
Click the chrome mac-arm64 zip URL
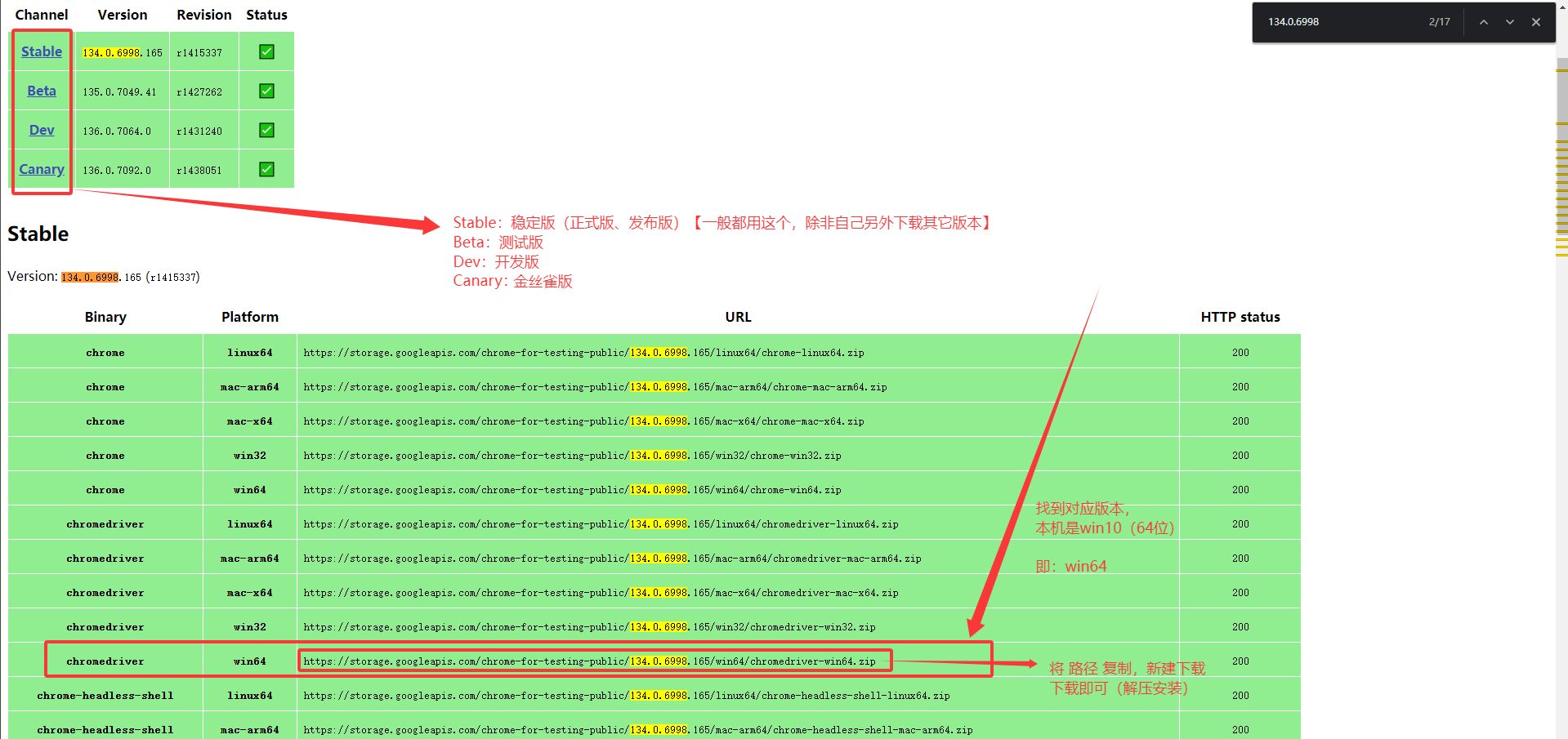[595, 387]
